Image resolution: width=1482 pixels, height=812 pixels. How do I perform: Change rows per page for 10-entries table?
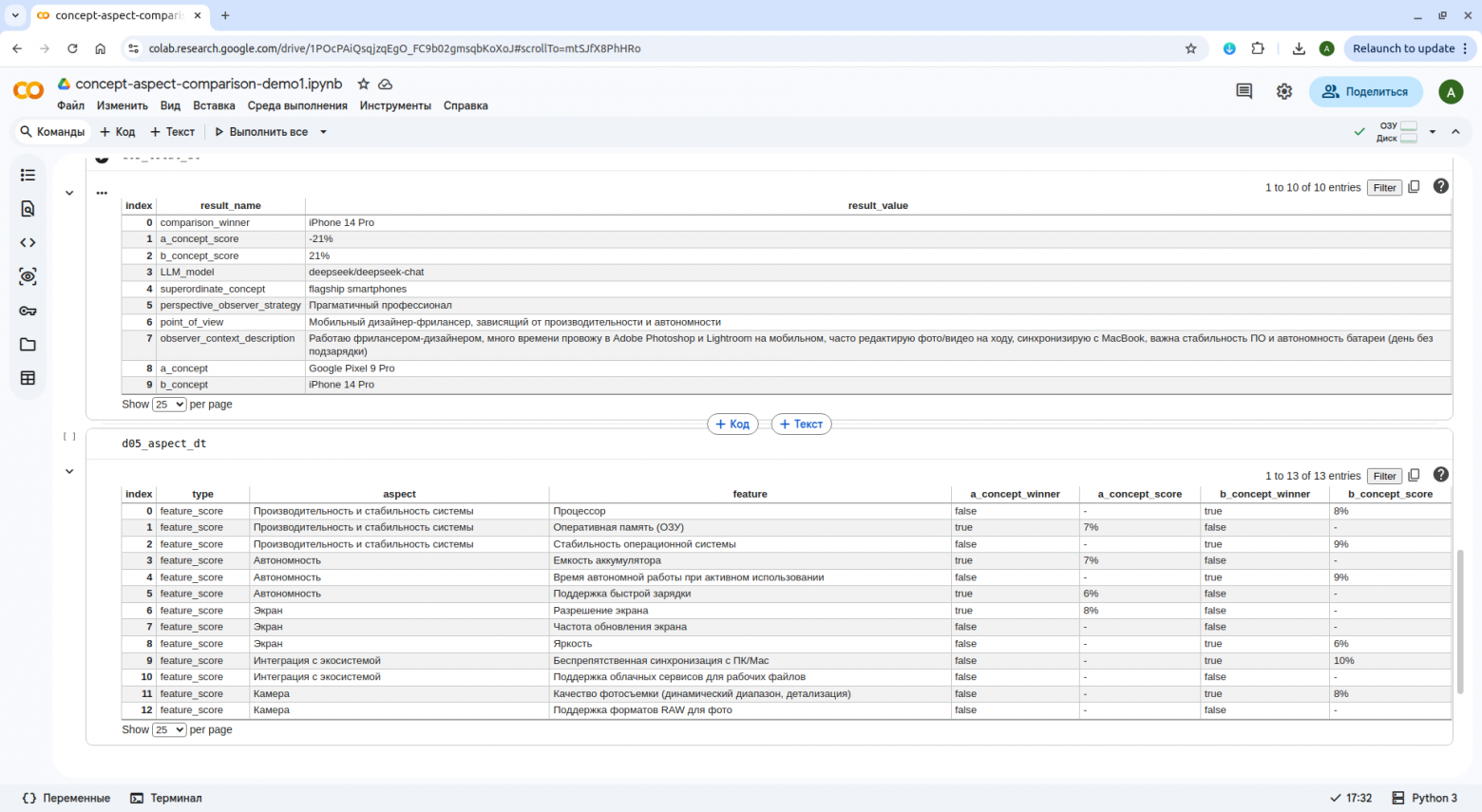tap(169, 405)
